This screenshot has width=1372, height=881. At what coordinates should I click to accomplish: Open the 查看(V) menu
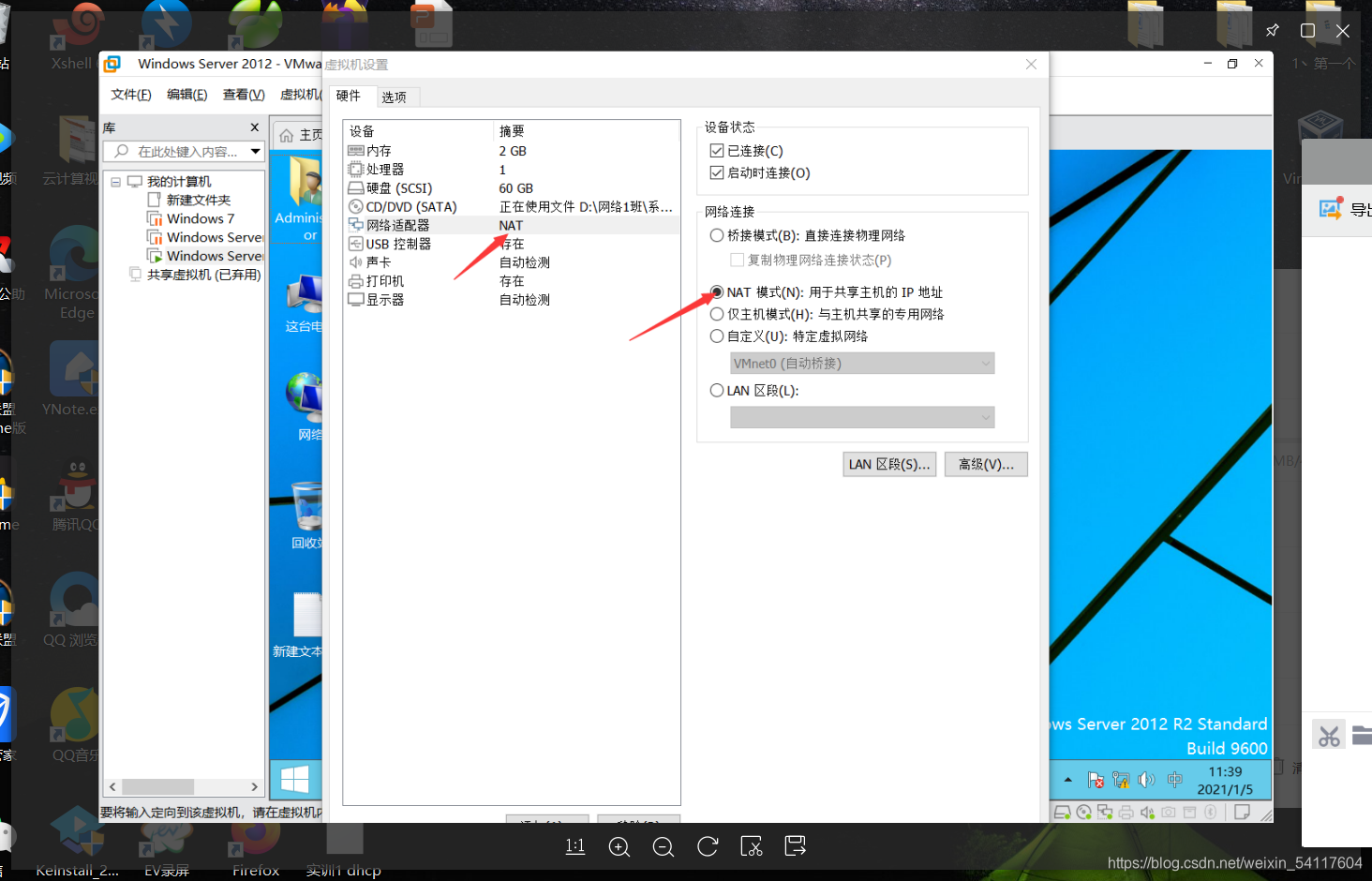pyautogui.click(x=244, y=95)
